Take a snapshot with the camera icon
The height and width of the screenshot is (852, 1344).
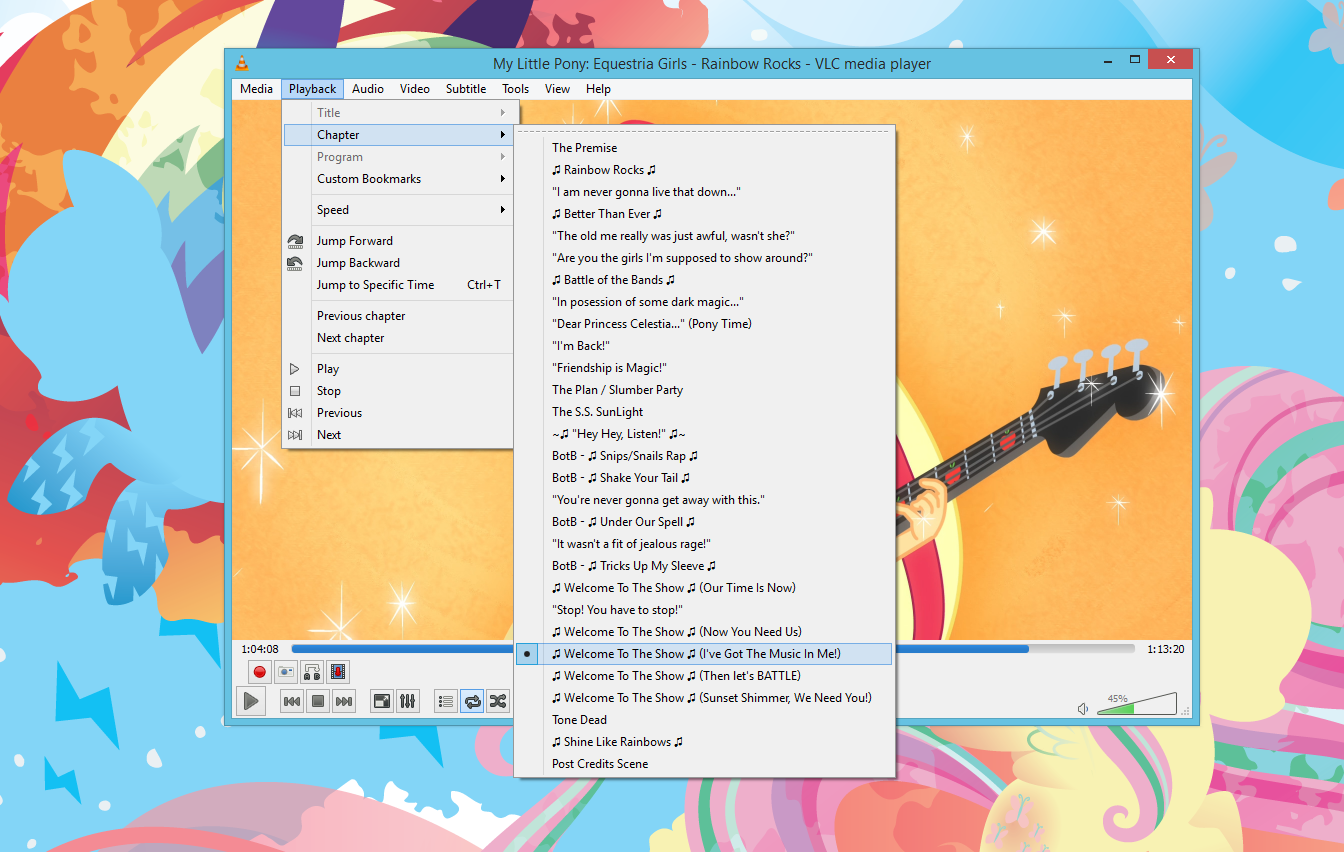[x=286, y=672]
